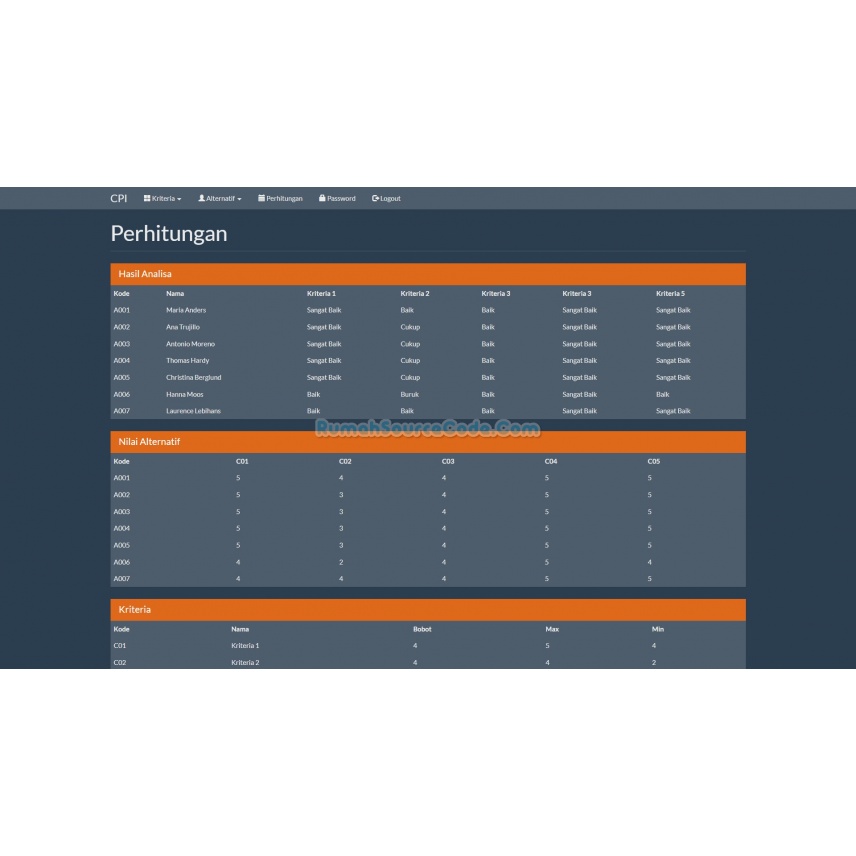Image resolution: width=856 pixels, height=856 pixels.
Task: Click A001 code in Nilai Alternatif table
Action: [122, 478]
